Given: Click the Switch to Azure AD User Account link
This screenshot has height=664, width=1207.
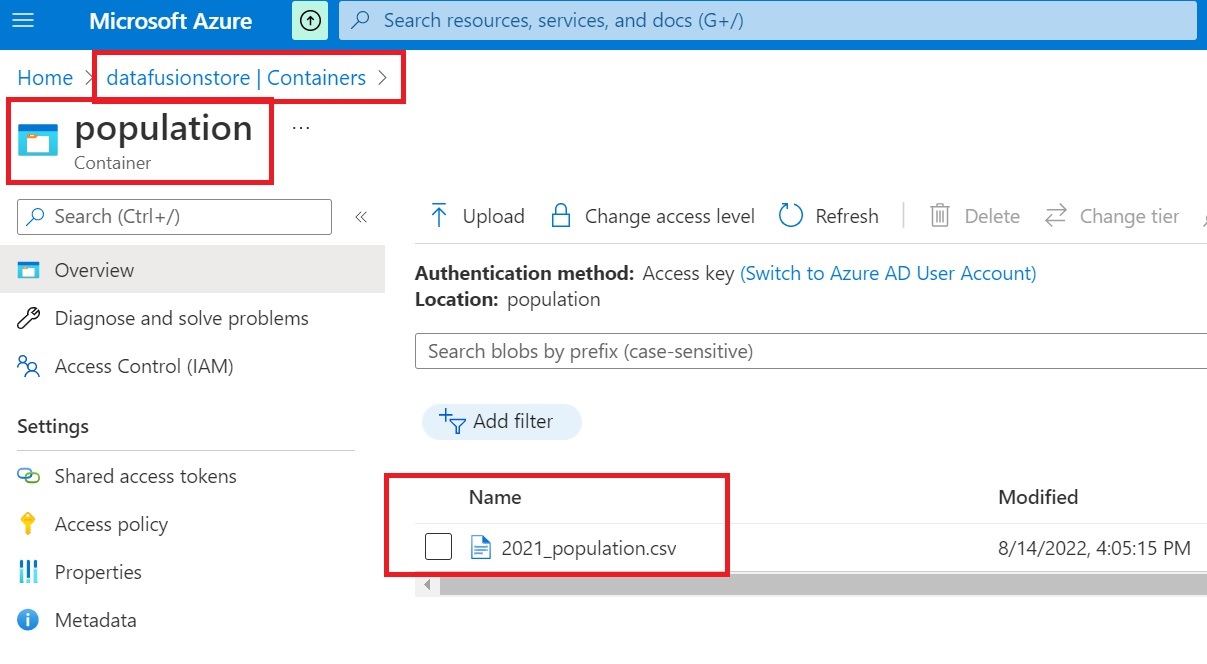Looking at the screenshot, I should click(x=886, y=273).
